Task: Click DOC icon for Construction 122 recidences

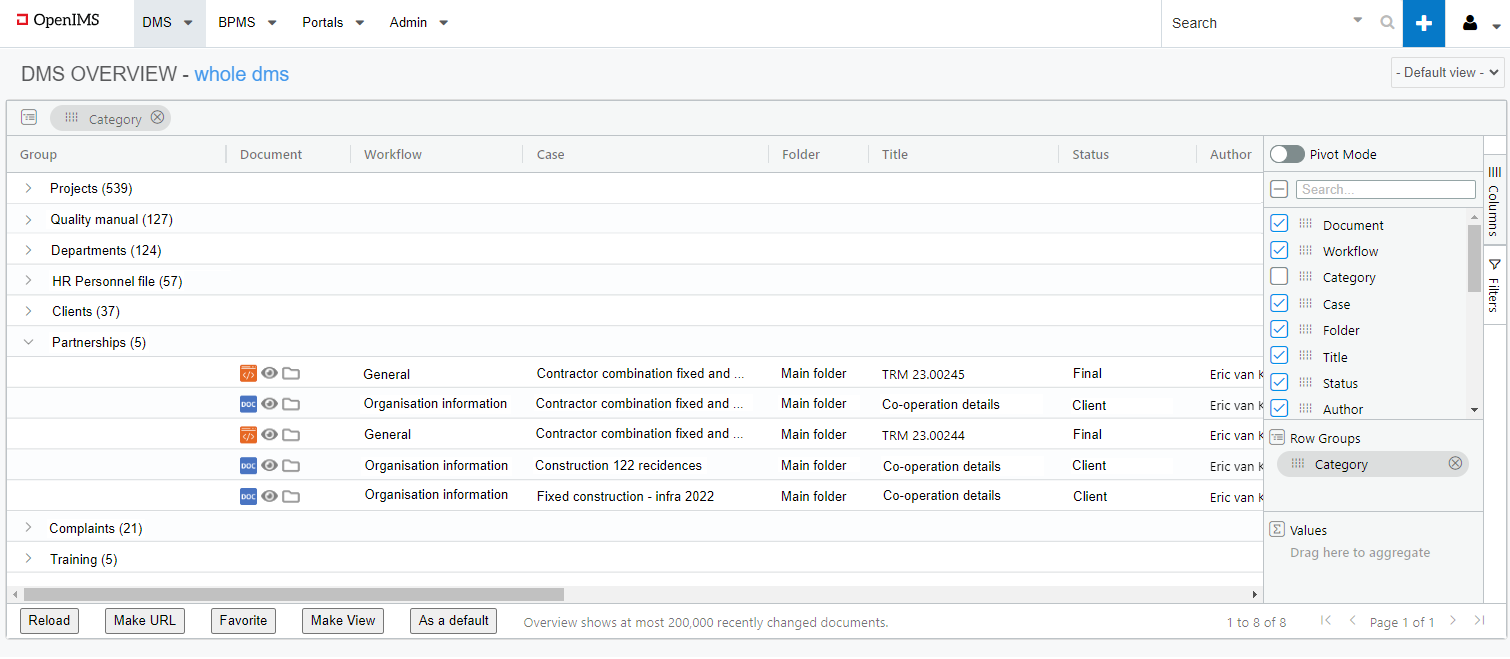Action: click(248, 466)
